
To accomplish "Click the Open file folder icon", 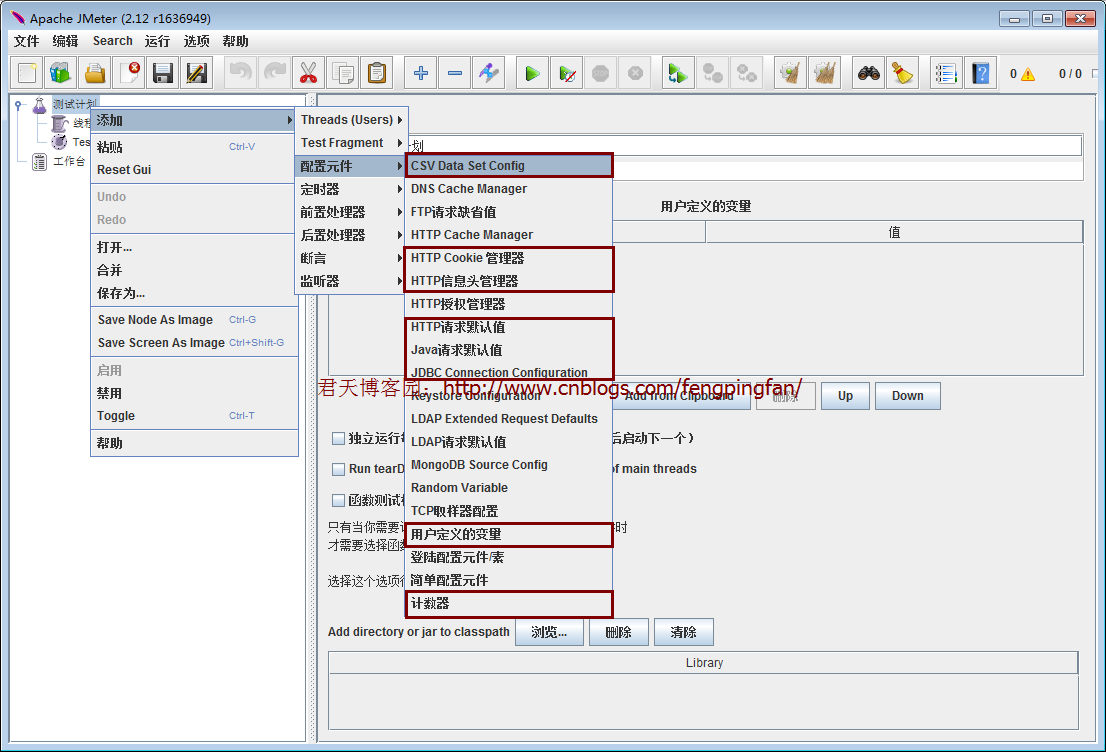I will tap(95, 73).
